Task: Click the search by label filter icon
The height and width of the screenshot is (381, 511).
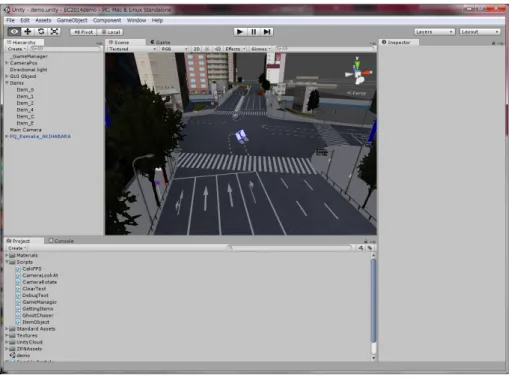Action: click(370, 248)
